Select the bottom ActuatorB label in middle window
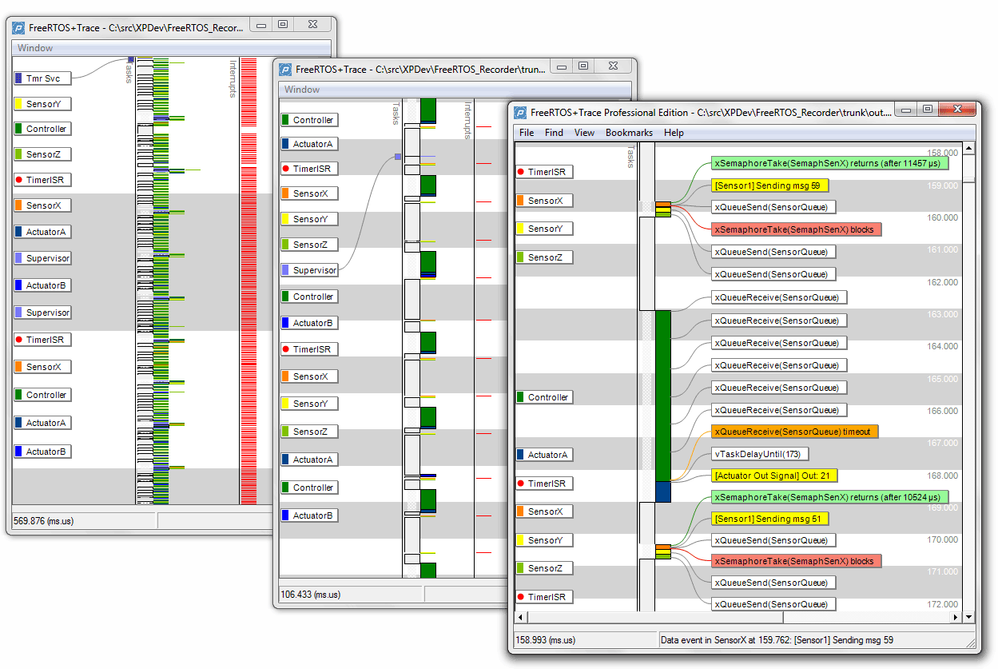 (309, 516)
